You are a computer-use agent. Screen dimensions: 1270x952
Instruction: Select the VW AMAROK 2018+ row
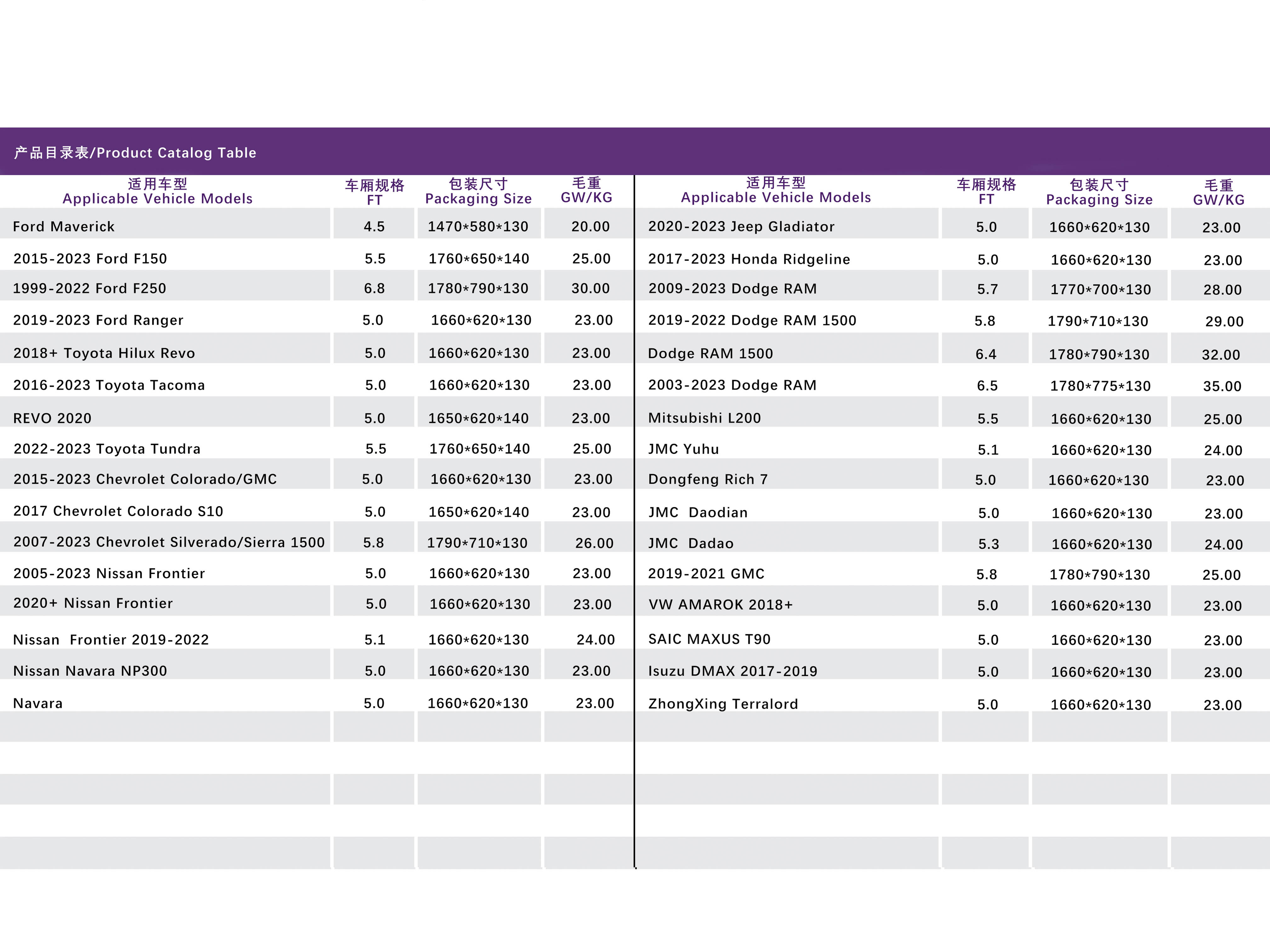click(x=721, y=604)
